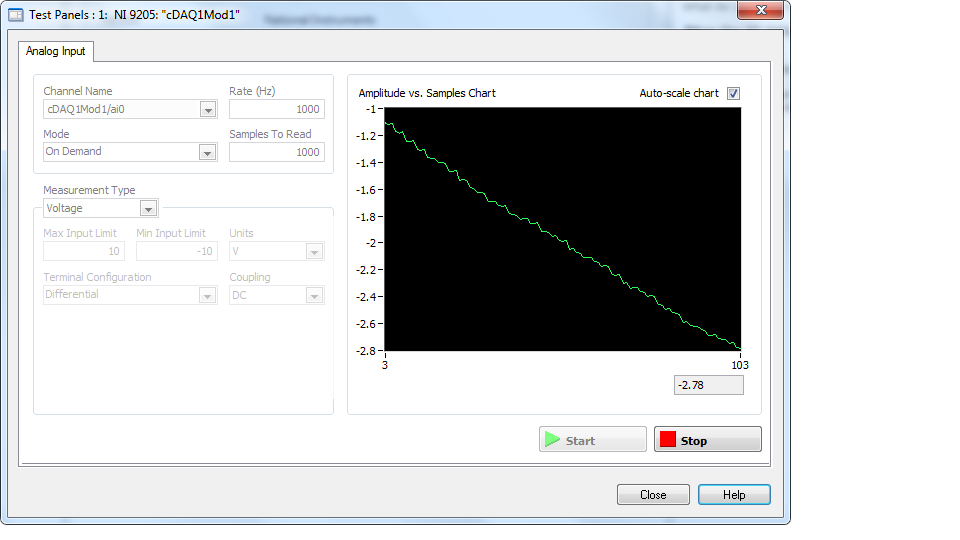Open the Terminal Configuration dropdown

tap(208, 295)
